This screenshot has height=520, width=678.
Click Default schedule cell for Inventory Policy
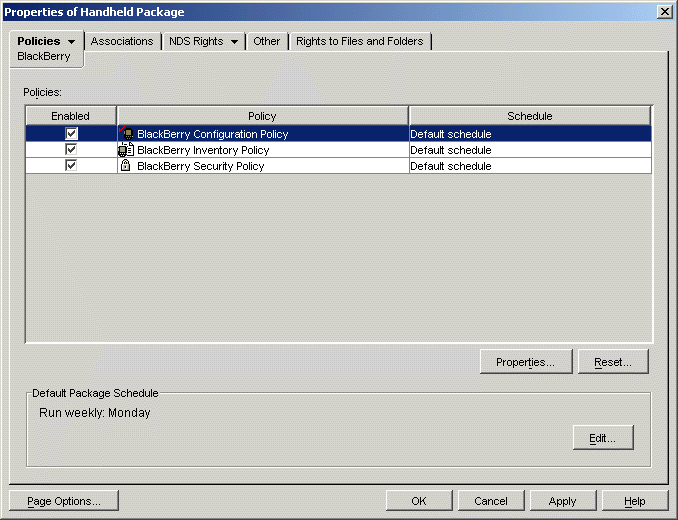pyautogui.click(x=530, y=150)
